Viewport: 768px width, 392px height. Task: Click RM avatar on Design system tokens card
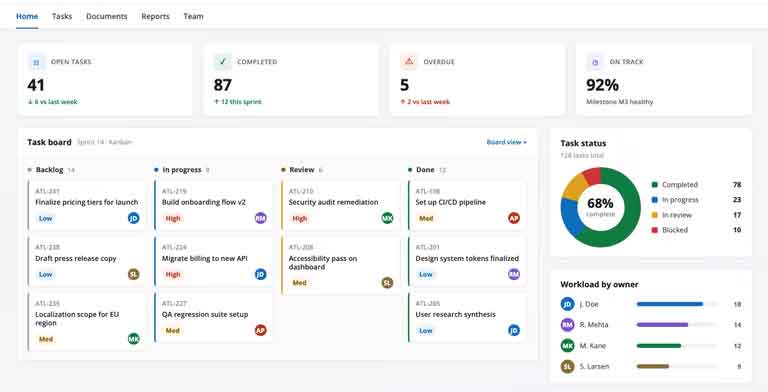tap(514, 274)
